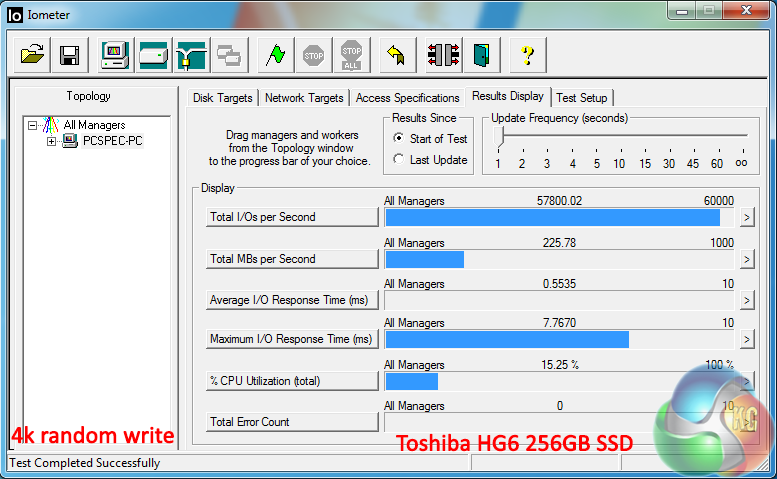Switch to Disk Targets tab
Viewport: 777px width, 479px height.
(x=222, y=98)
